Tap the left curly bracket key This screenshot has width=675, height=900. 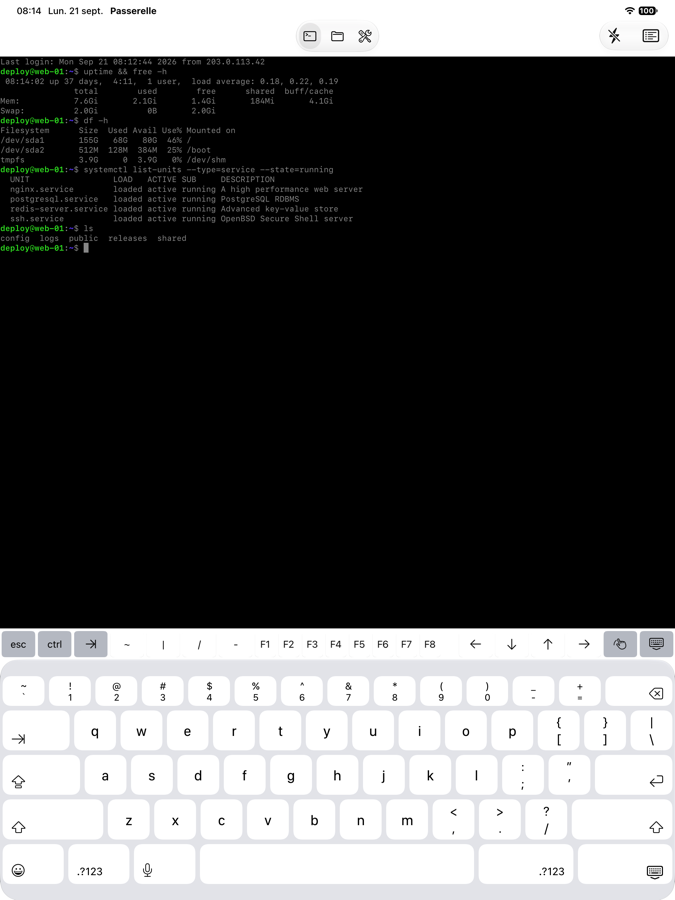558,731
